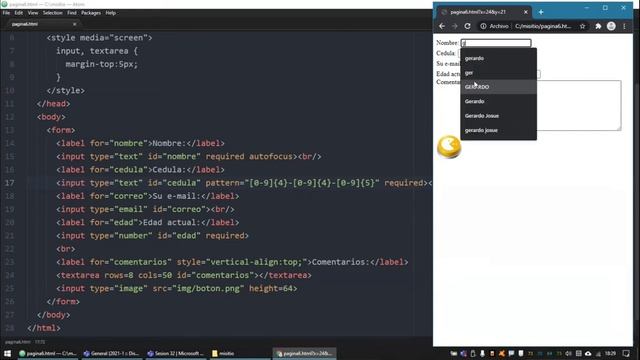Open the Help menu in Atom
Viewport: 640px width, 360px height.
[111, 13]
